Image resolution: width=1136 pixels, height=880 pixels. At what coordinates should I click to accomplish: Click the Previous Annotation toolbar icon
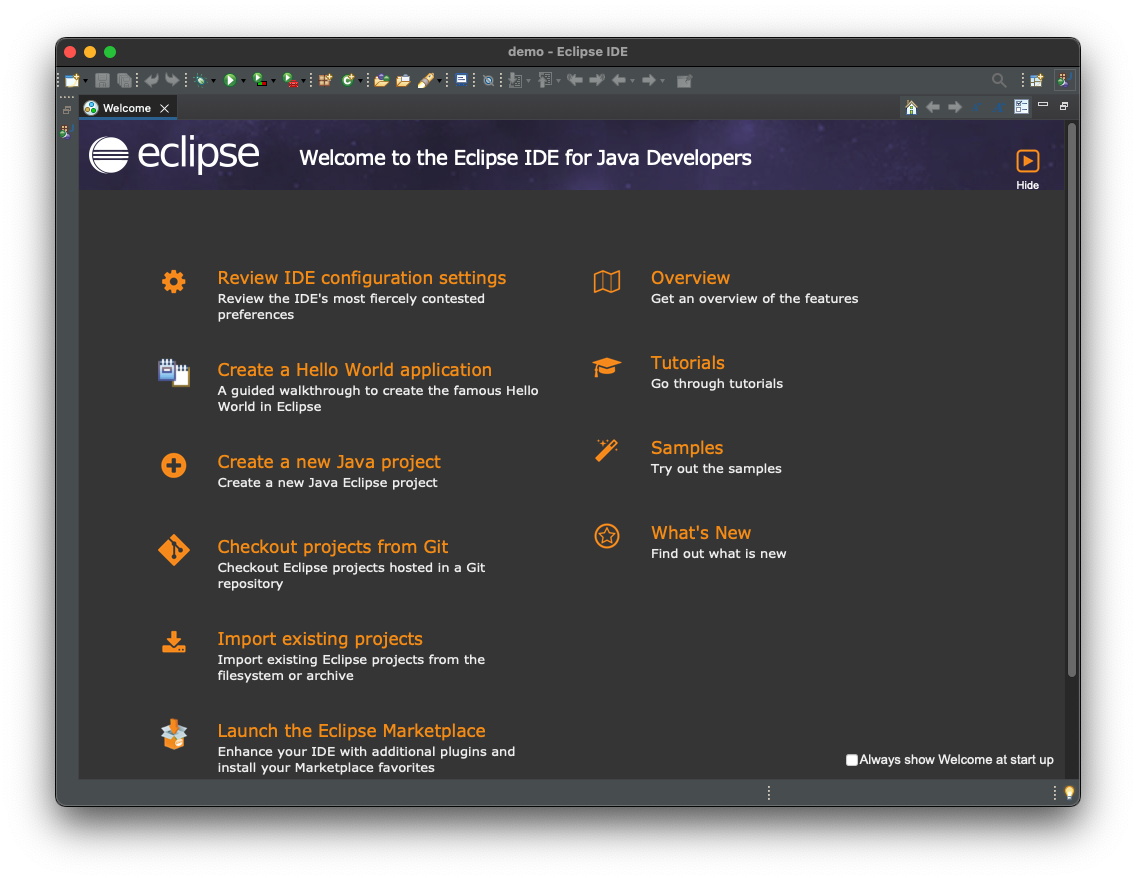[x=545, y=80]
